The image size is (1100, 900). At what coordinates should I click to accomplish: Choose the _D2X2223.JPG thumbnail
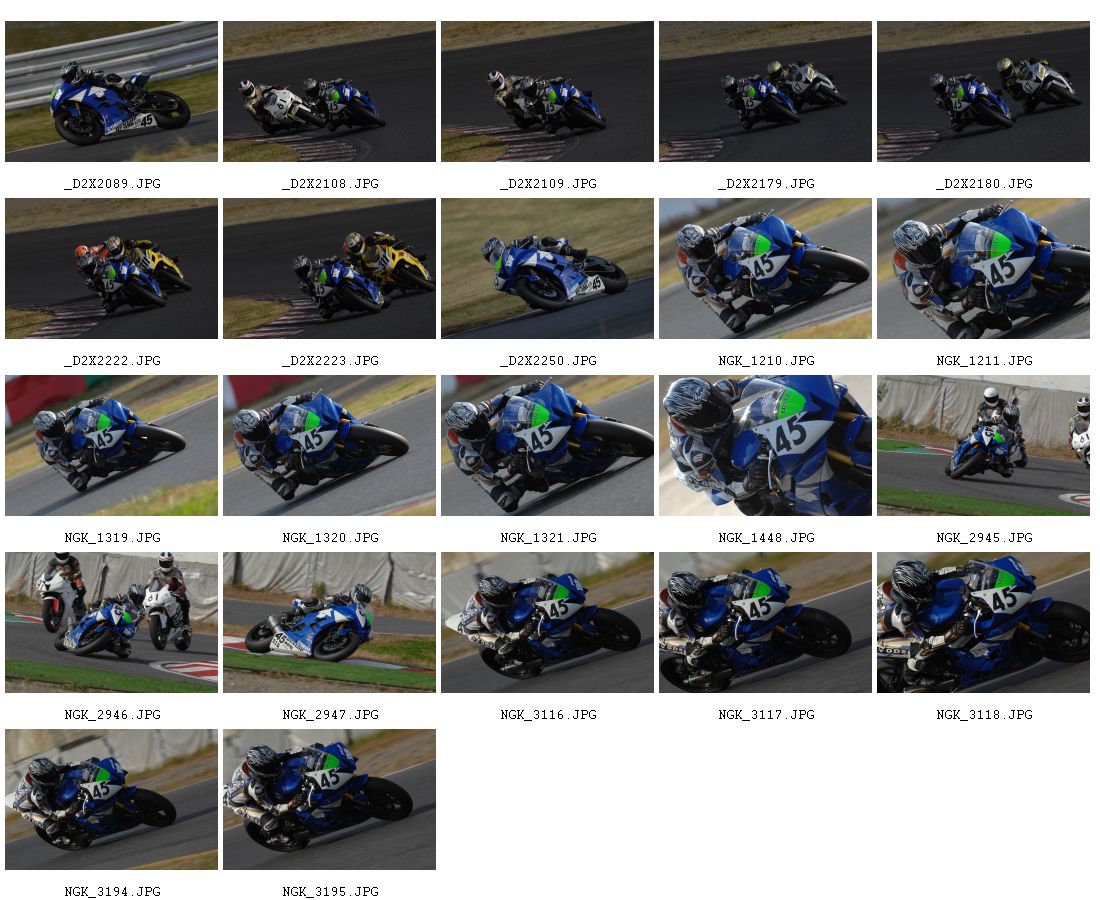point(330,269)
